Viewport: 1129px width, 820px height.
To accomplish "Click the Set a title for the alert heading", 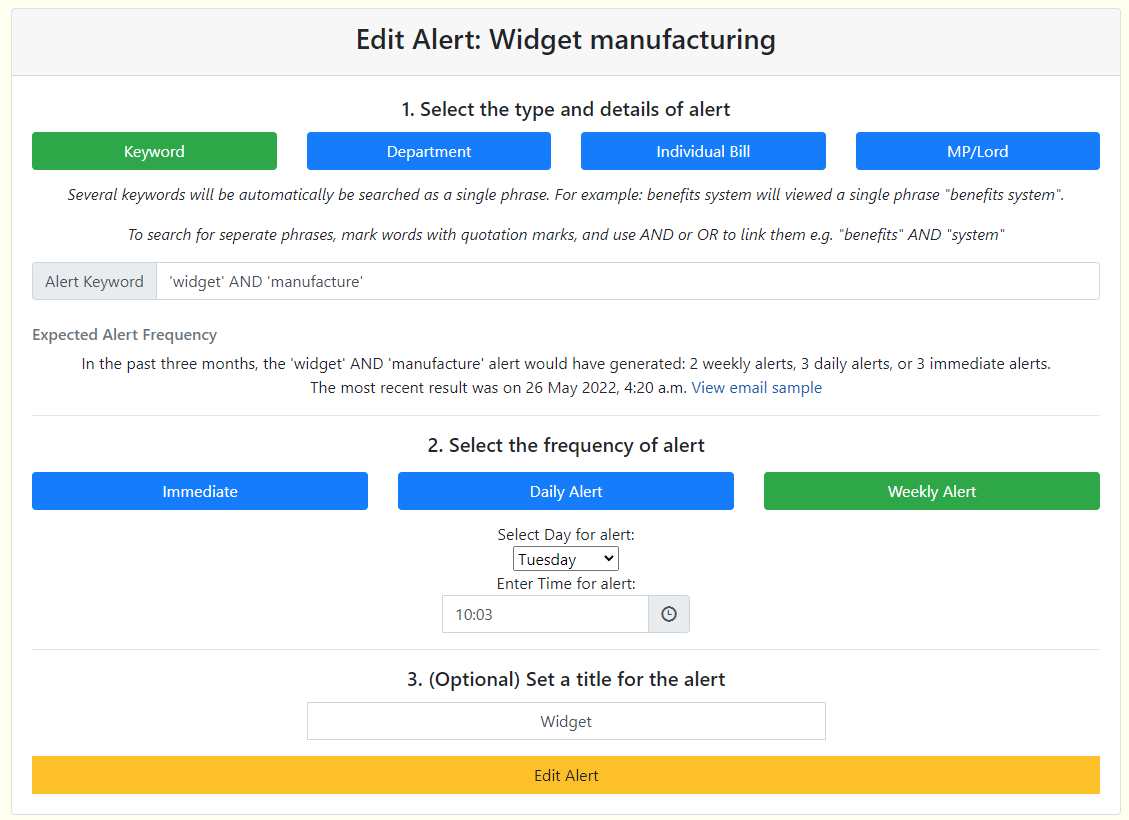I will point(566,679).
